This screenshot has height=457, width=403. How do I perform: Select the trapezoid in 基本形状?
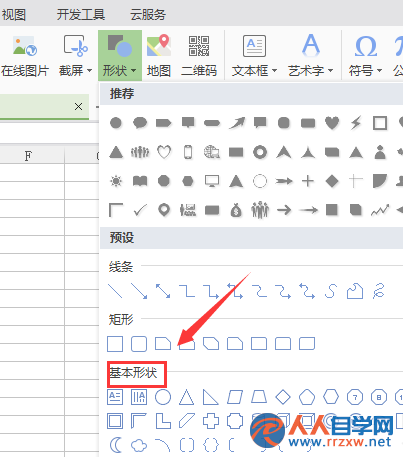coord(259,397)
